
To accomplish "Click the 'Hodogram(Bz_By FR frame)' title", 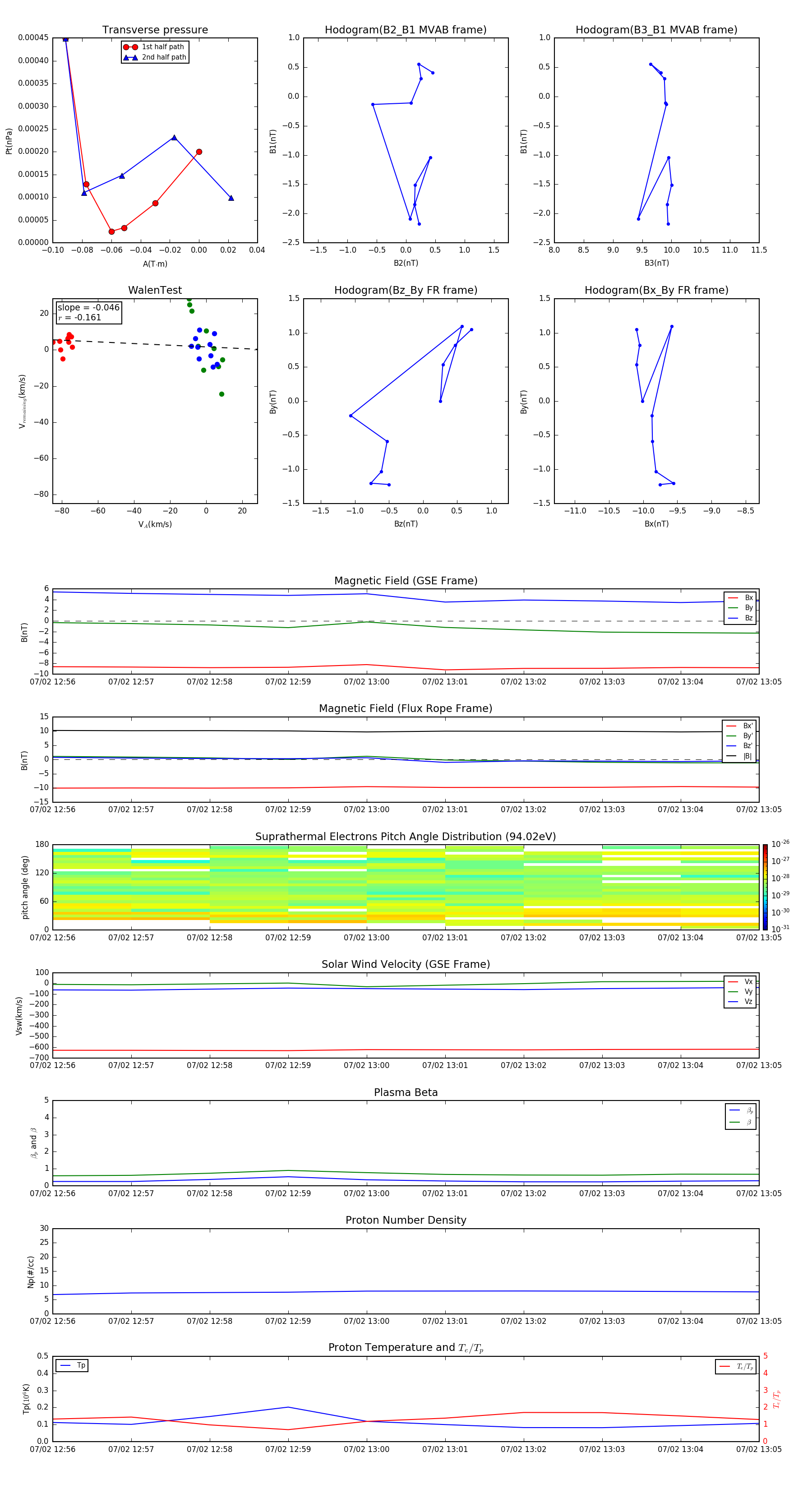I will pos(406,290).
